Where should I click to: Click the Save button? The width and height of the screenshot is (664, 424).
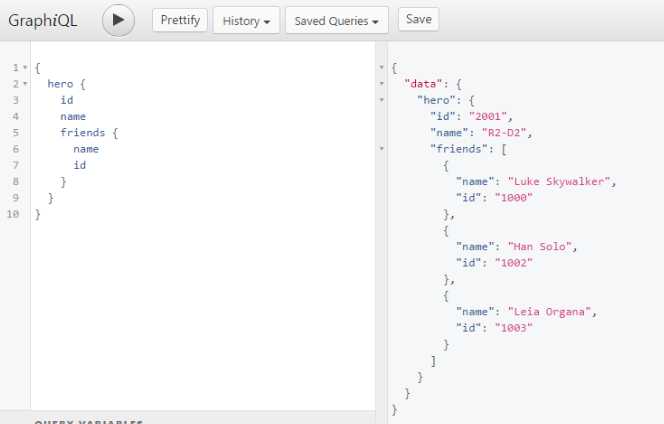click(418, 19)
